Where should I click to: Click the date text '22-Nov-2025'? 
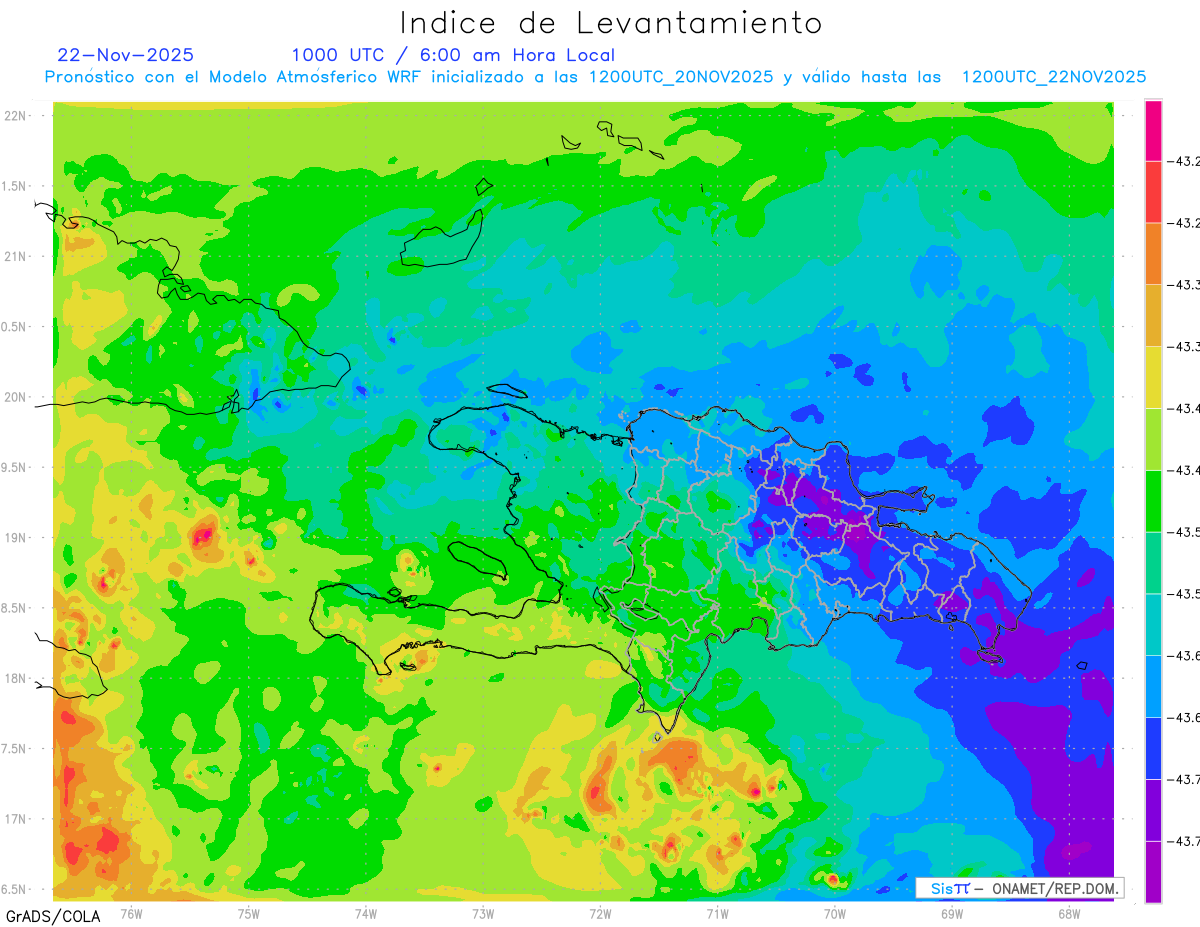(x=126, y=55)
